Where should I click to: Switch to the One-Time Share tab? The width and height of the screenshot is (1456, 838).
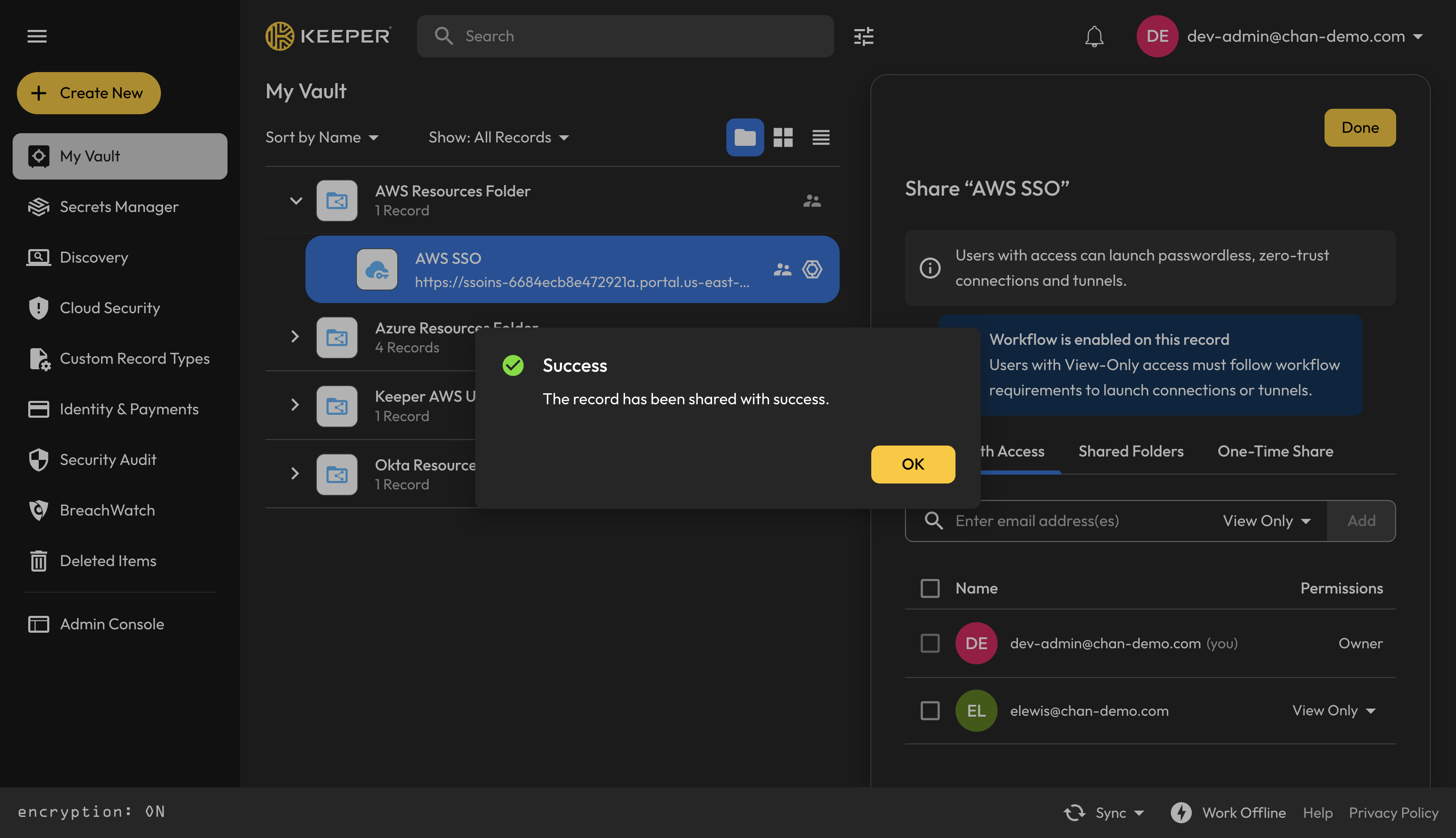pyautogui.click(x=1275, y=451)
